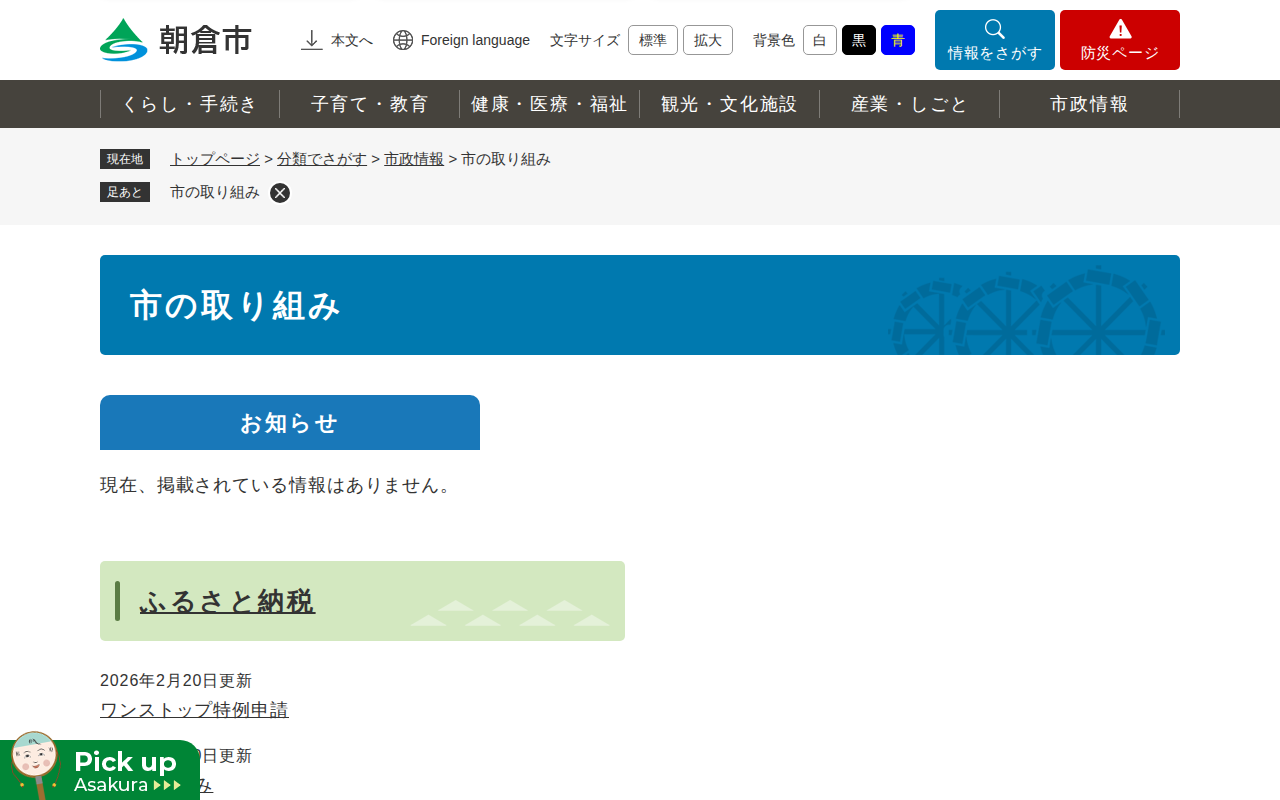Open the 観光・文化施設 menu
The height and width of the screenshot is (800, 1280).
point(730,104)
